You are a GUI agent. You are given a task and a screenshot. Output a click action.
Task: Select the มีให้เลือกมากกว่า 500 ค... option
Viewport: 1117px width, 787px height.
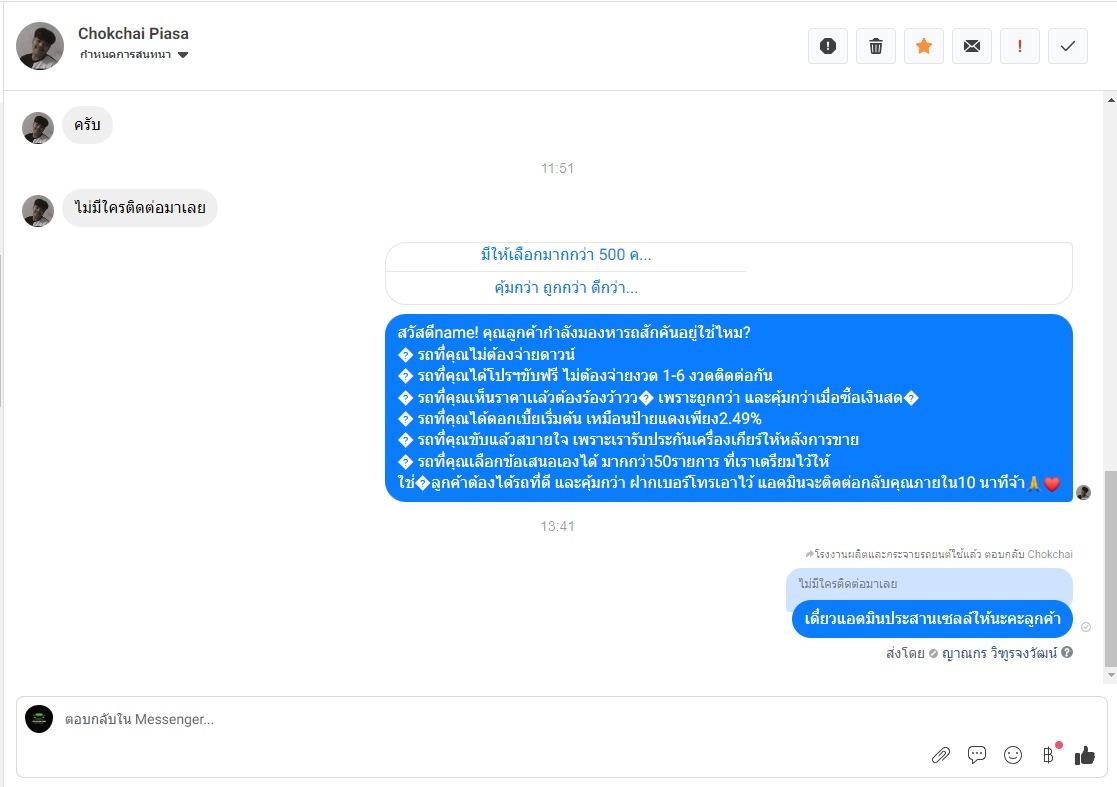point(566,255)
